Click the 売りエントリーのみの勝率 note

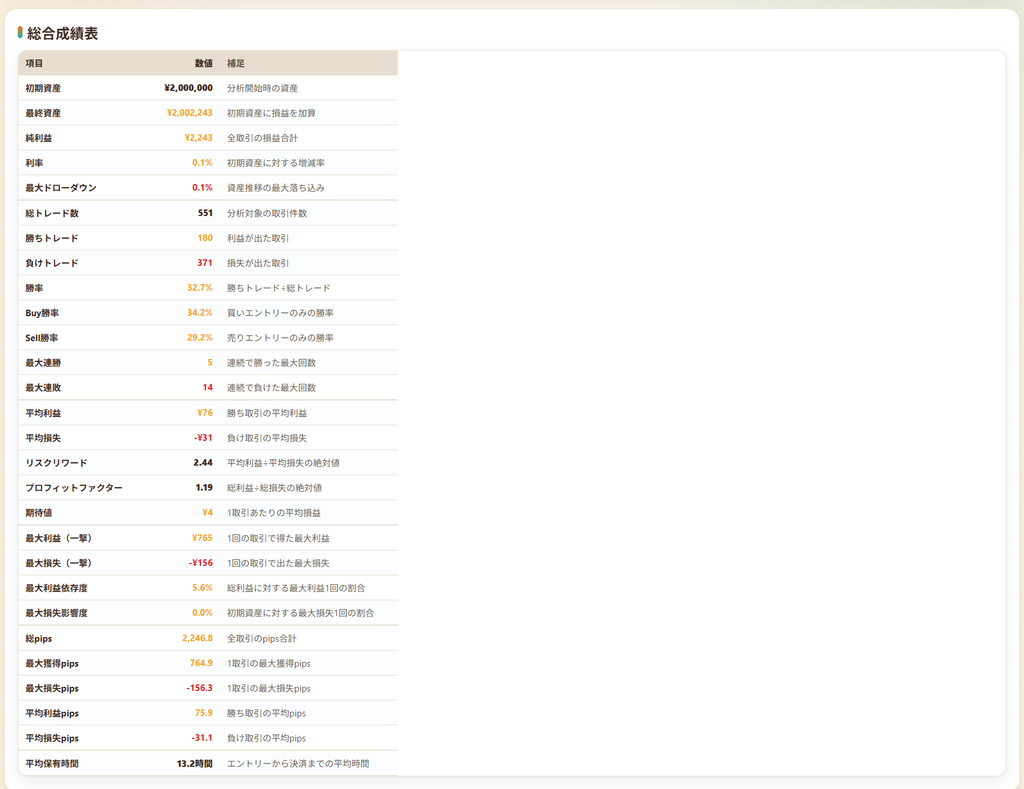tap(280, 338)
